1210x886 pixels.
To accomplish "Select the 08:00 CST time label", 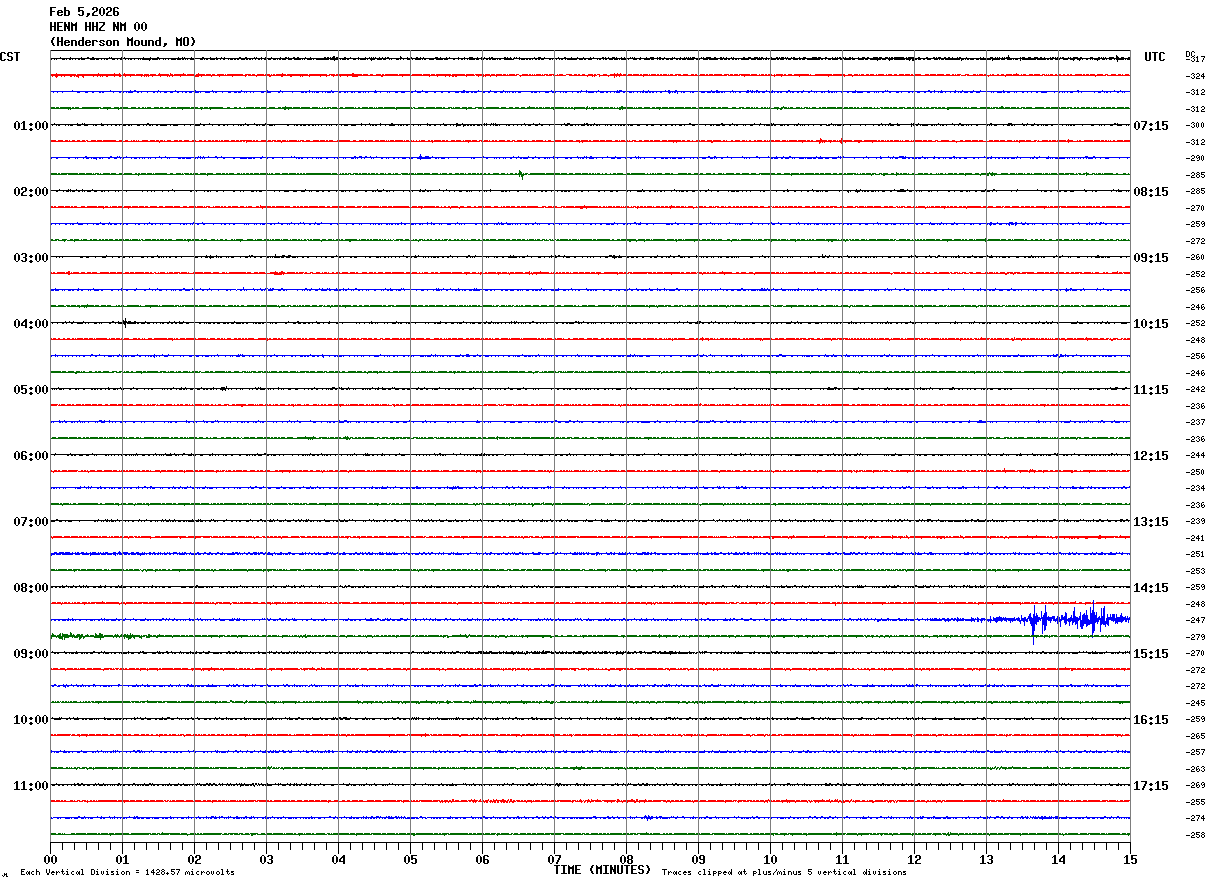I will coord(30,588).
